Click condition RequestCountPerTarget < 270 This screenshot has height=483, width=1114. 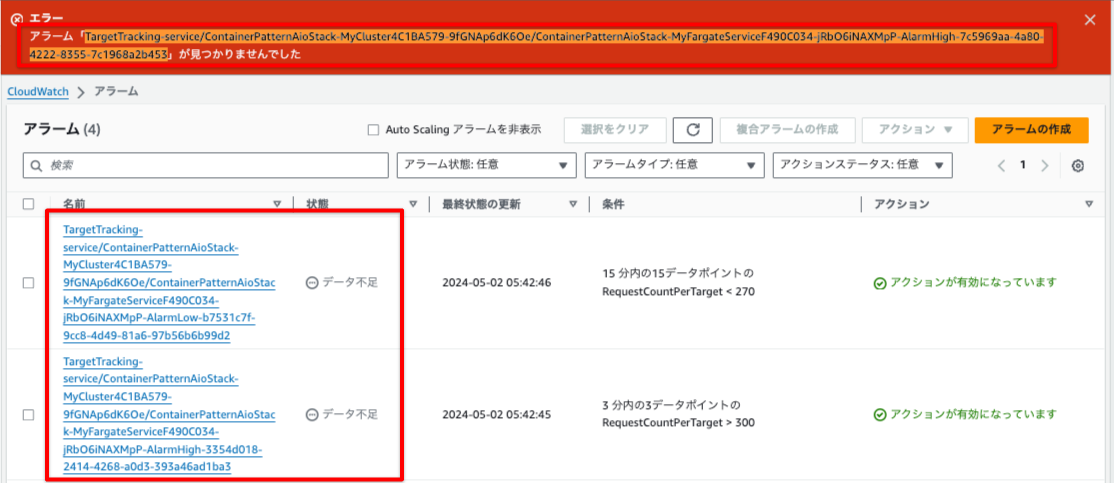click(678, 291)
